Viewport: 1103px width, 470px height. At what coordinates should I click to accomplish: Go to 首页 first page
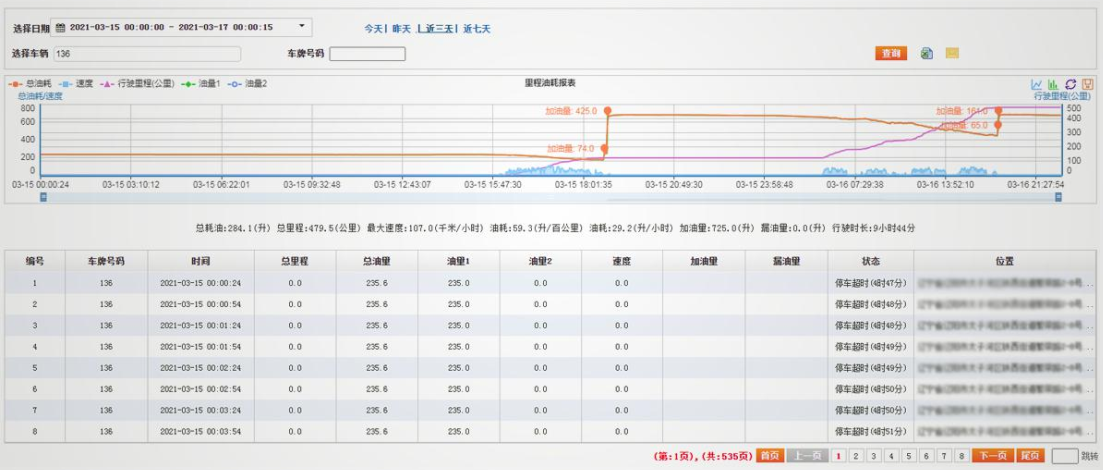pyautogui.click(x=771, y=456)
